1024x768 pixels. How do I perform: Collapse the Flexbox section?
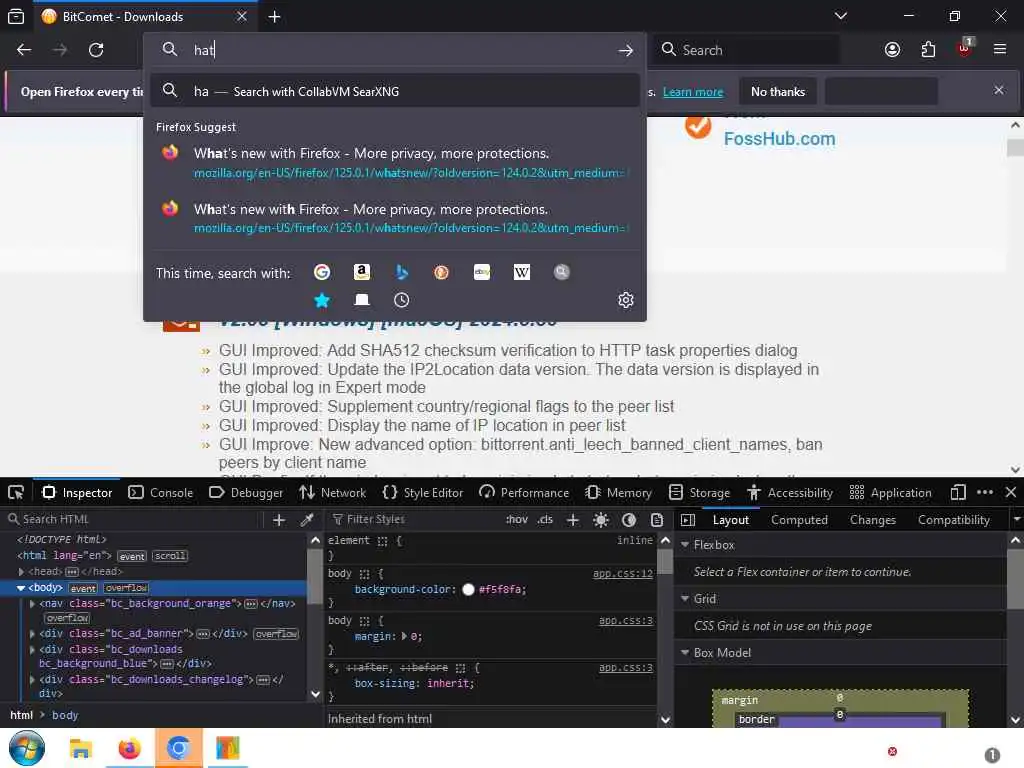tap(685, 545)
